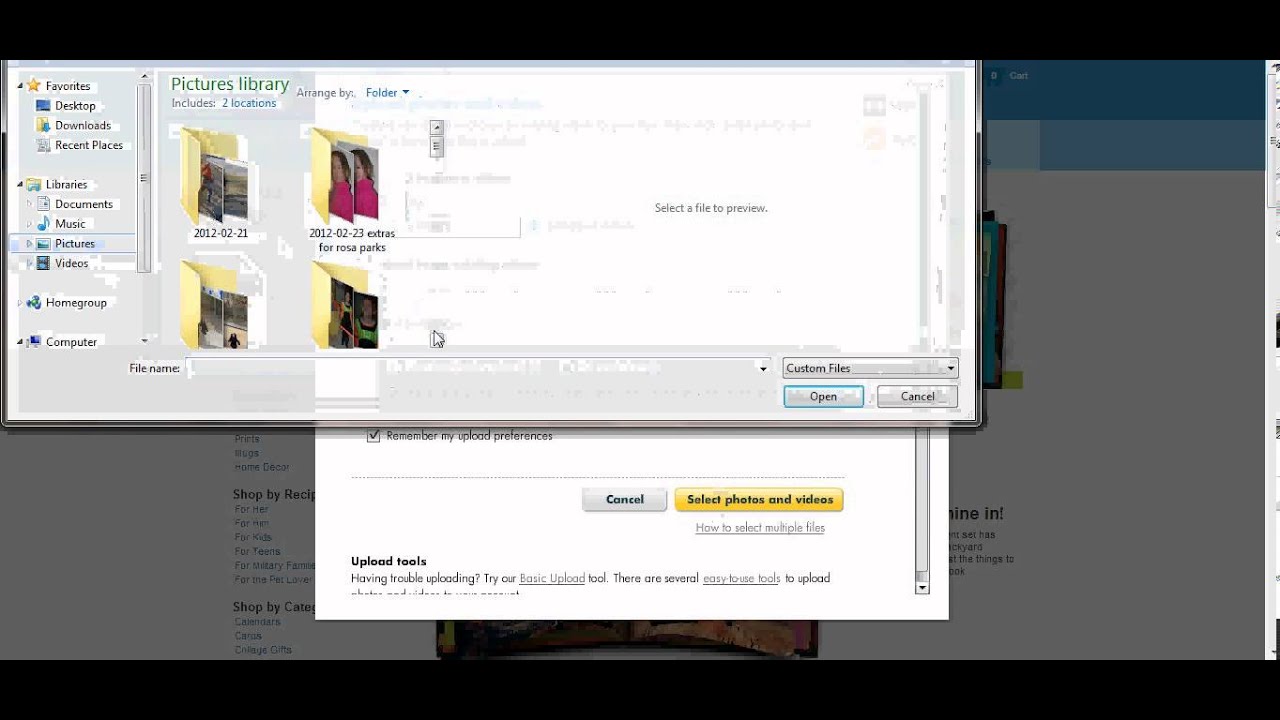1280x720 pixels.
Task: Expand the Documents library tree
Action: coord(29,205)
